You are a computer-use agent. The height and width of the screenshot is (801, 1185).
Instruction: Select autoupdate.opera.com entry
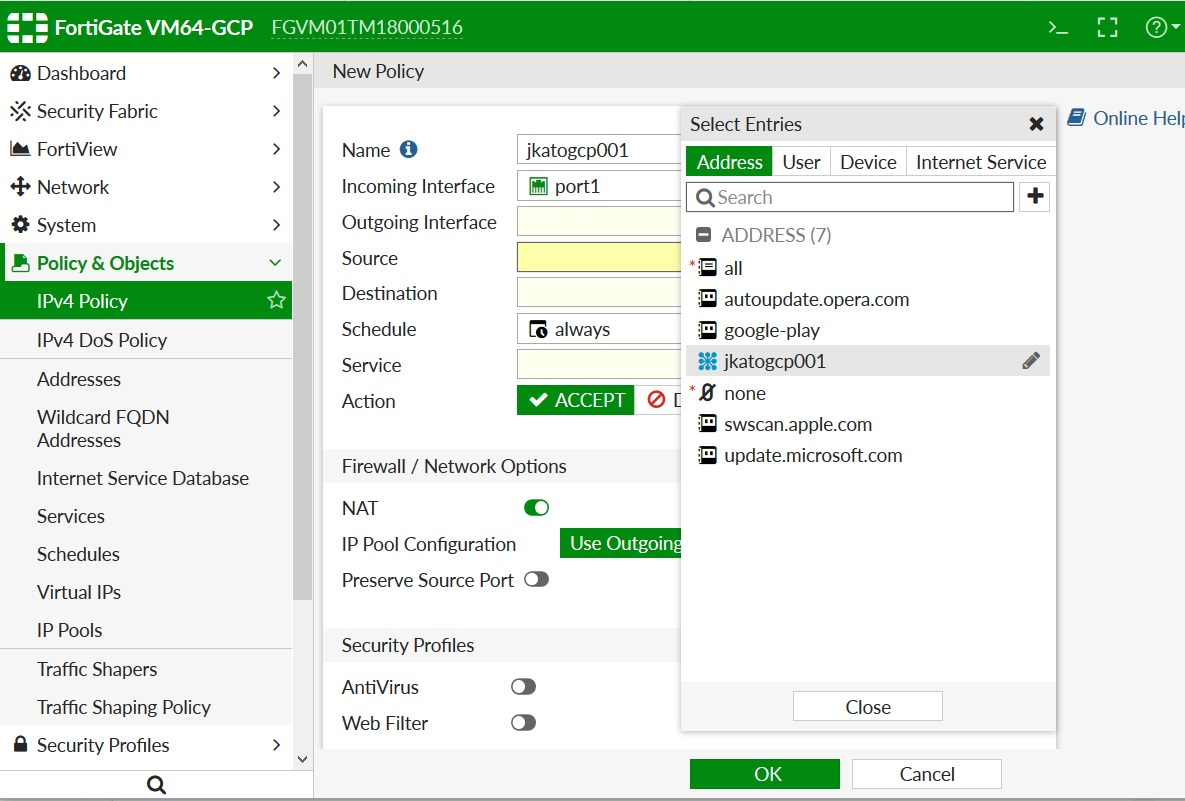point(868,299)
